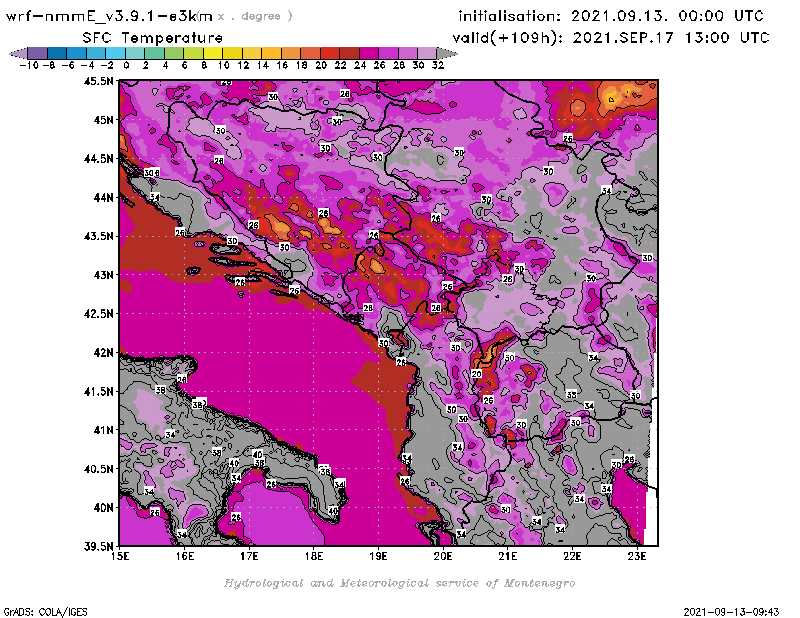Image resolution: width=800 pixels, height=618 pixels.
Task: Click the 23E longitude label
Action: coord(637,556)
